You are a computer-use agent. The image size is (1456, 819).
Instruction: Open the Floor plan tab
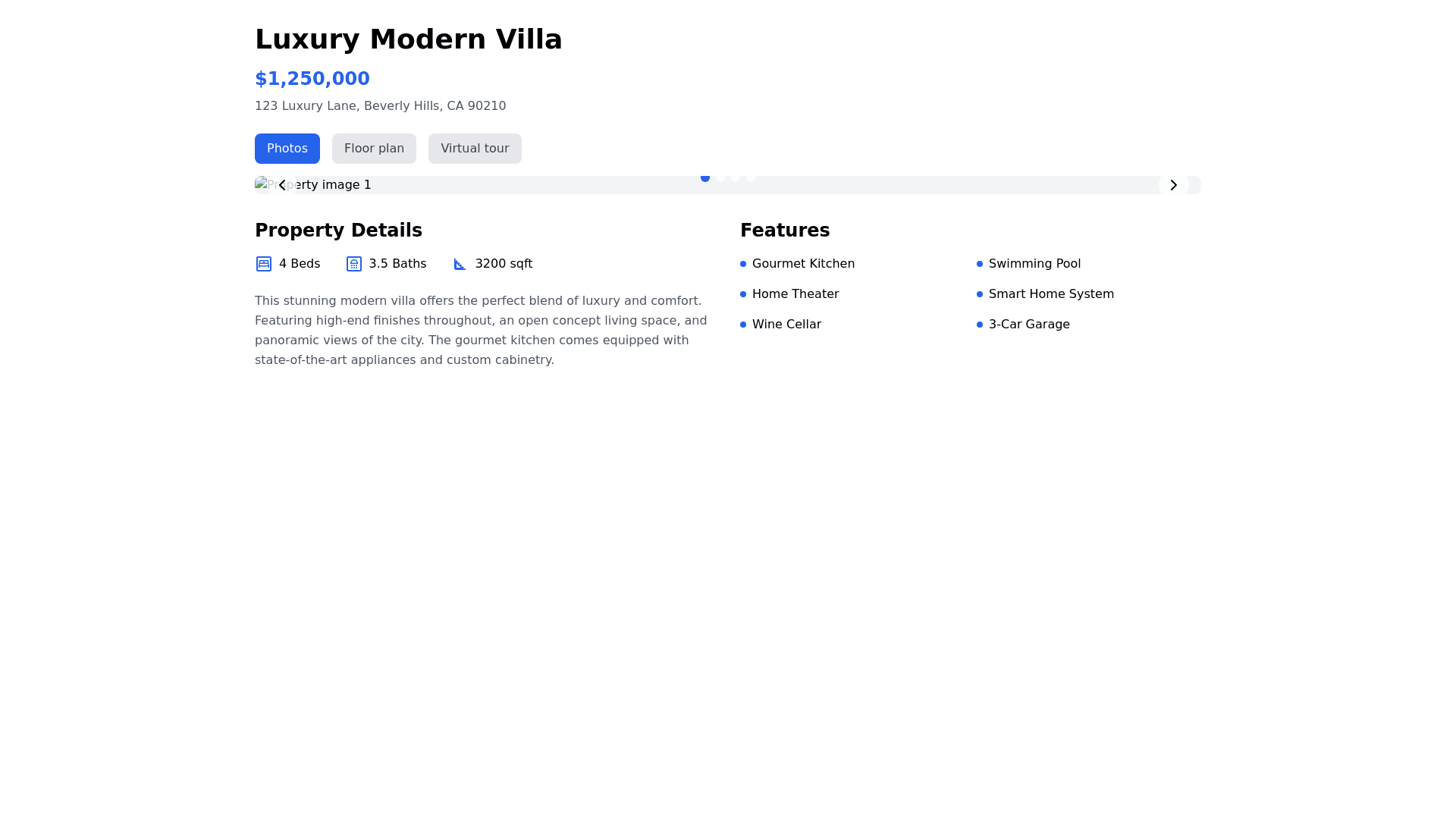point(374,149)
